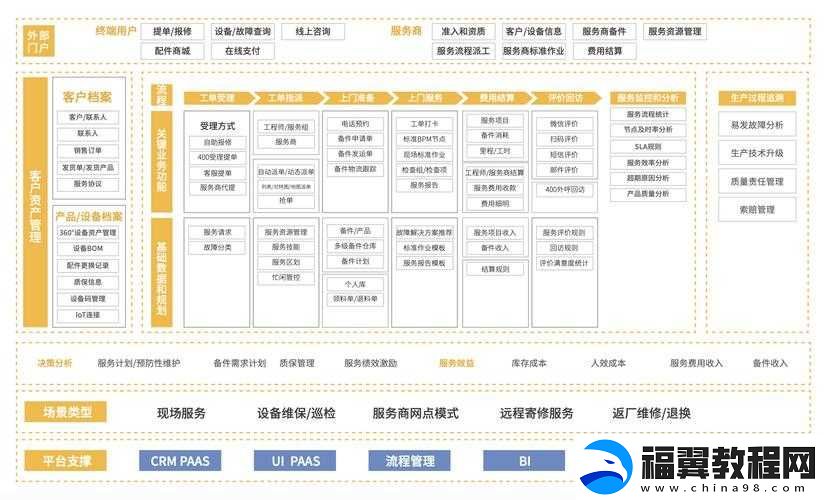Select the 在线支付 box
The width and height of the screenshot is (826, 500).
(242, 51)
